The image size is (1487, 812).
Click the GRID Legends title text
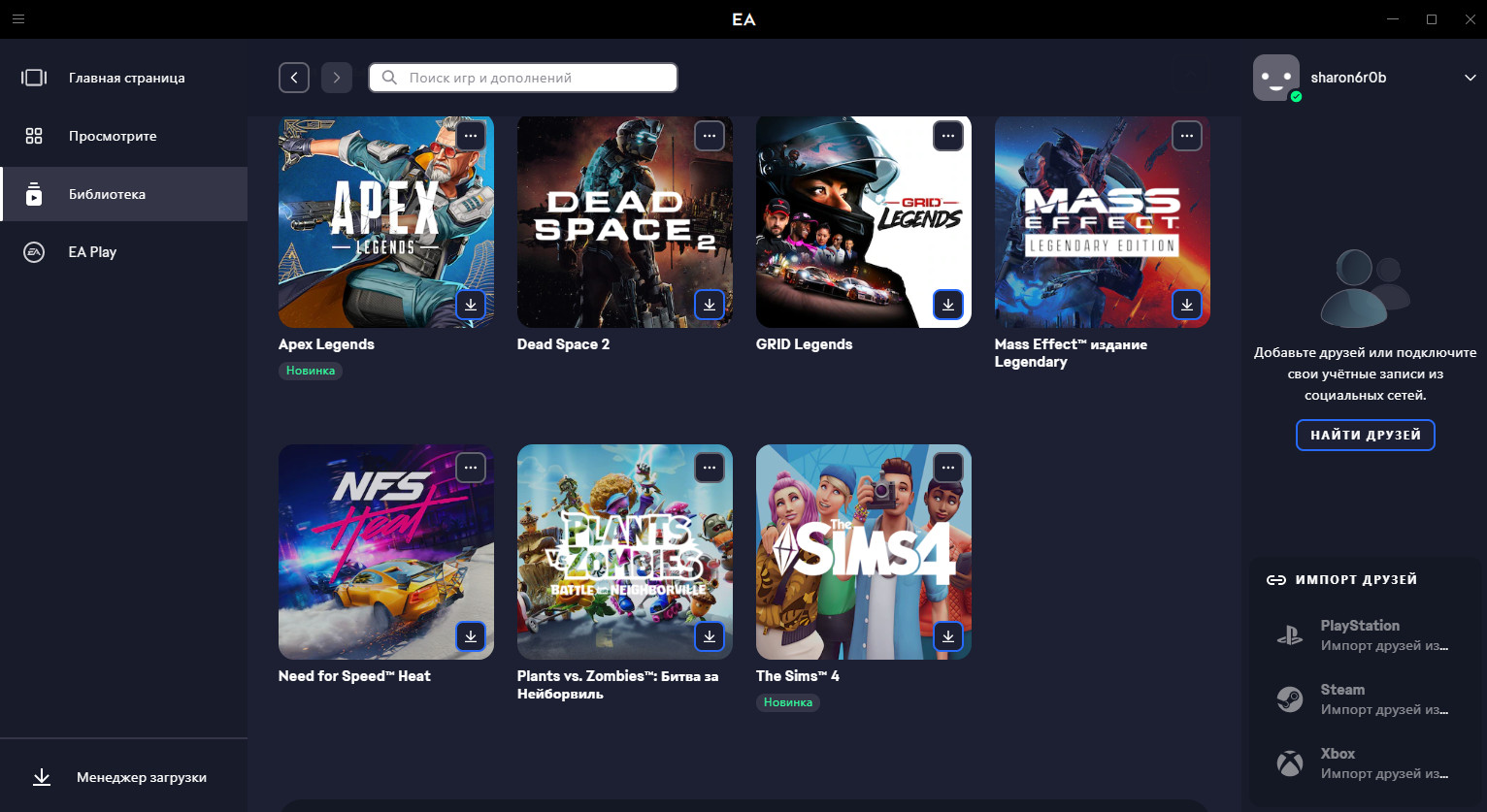[x=804, y=344]
